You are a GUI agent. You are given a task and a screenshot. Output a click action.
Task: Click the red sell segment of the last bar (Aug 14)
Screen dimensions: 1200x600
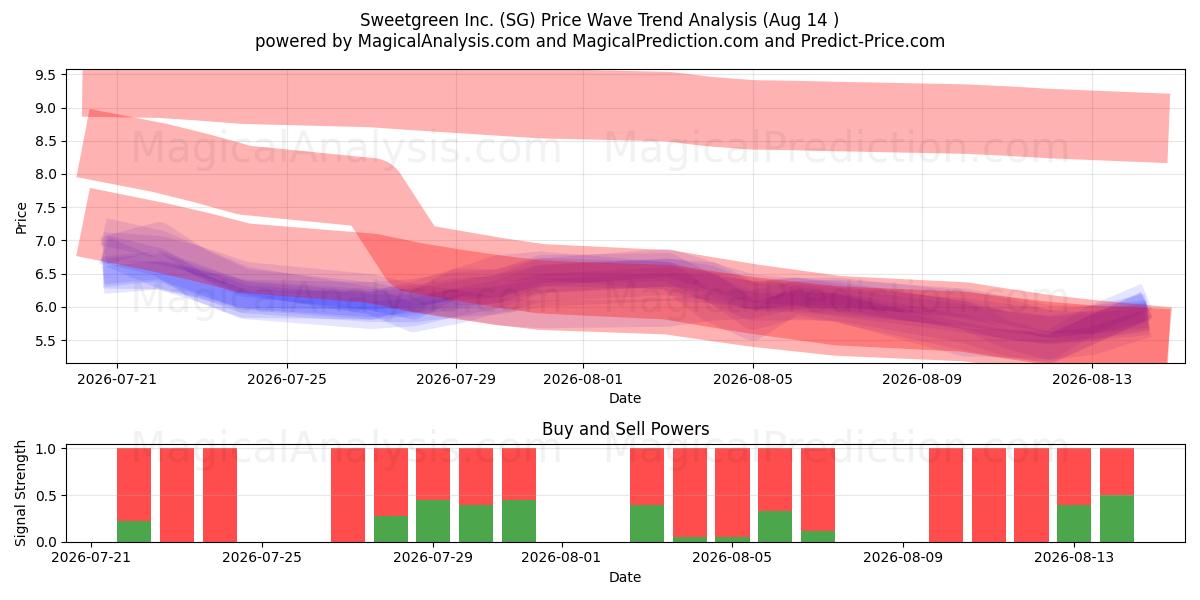[1117, 472]
